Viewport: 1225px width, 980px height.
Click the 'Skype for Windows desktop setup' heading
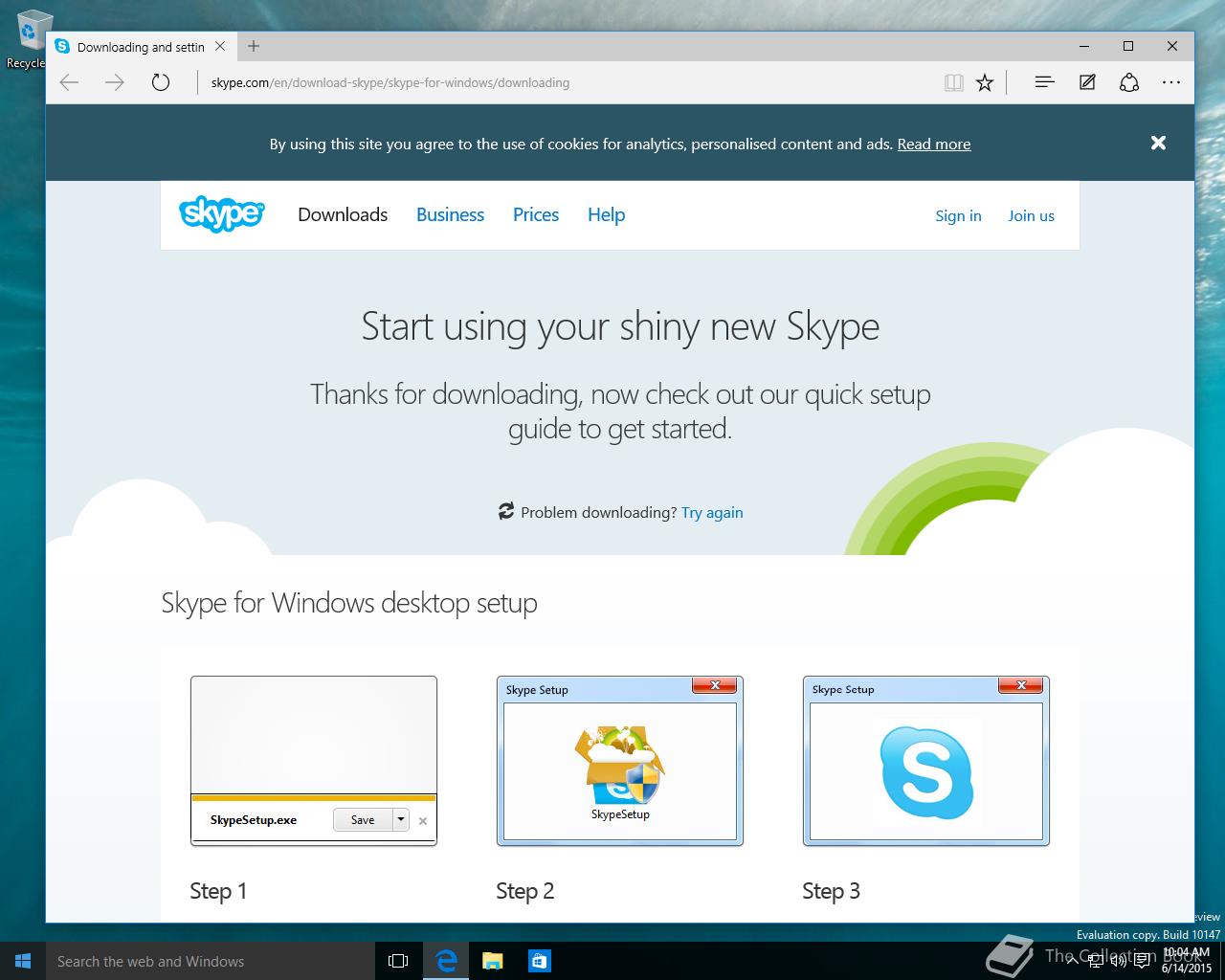349,603
